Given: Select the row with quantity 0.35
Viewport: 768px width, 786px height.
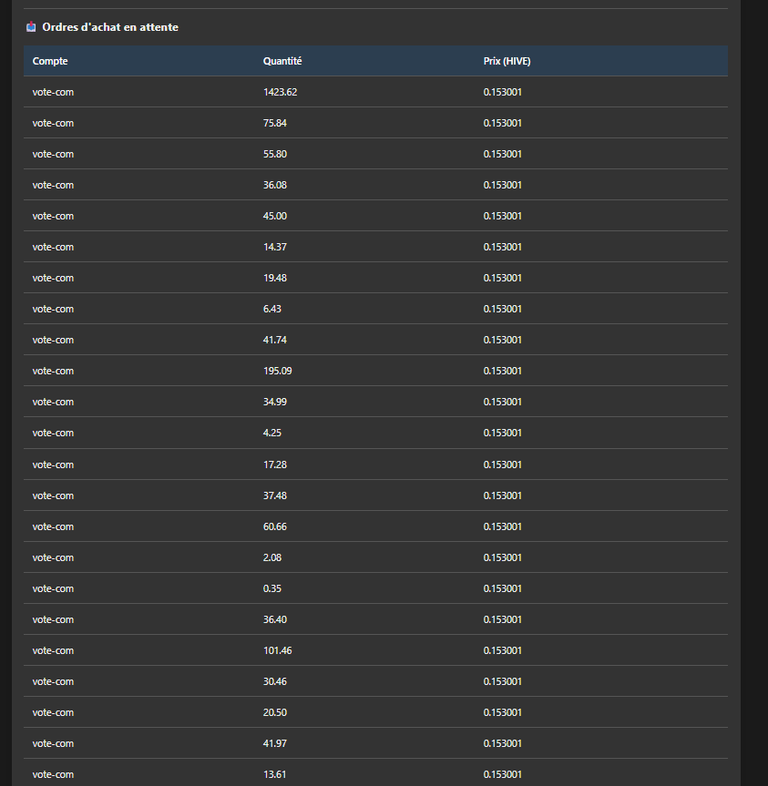Looking at the screenshot, I should pos(375,589).
